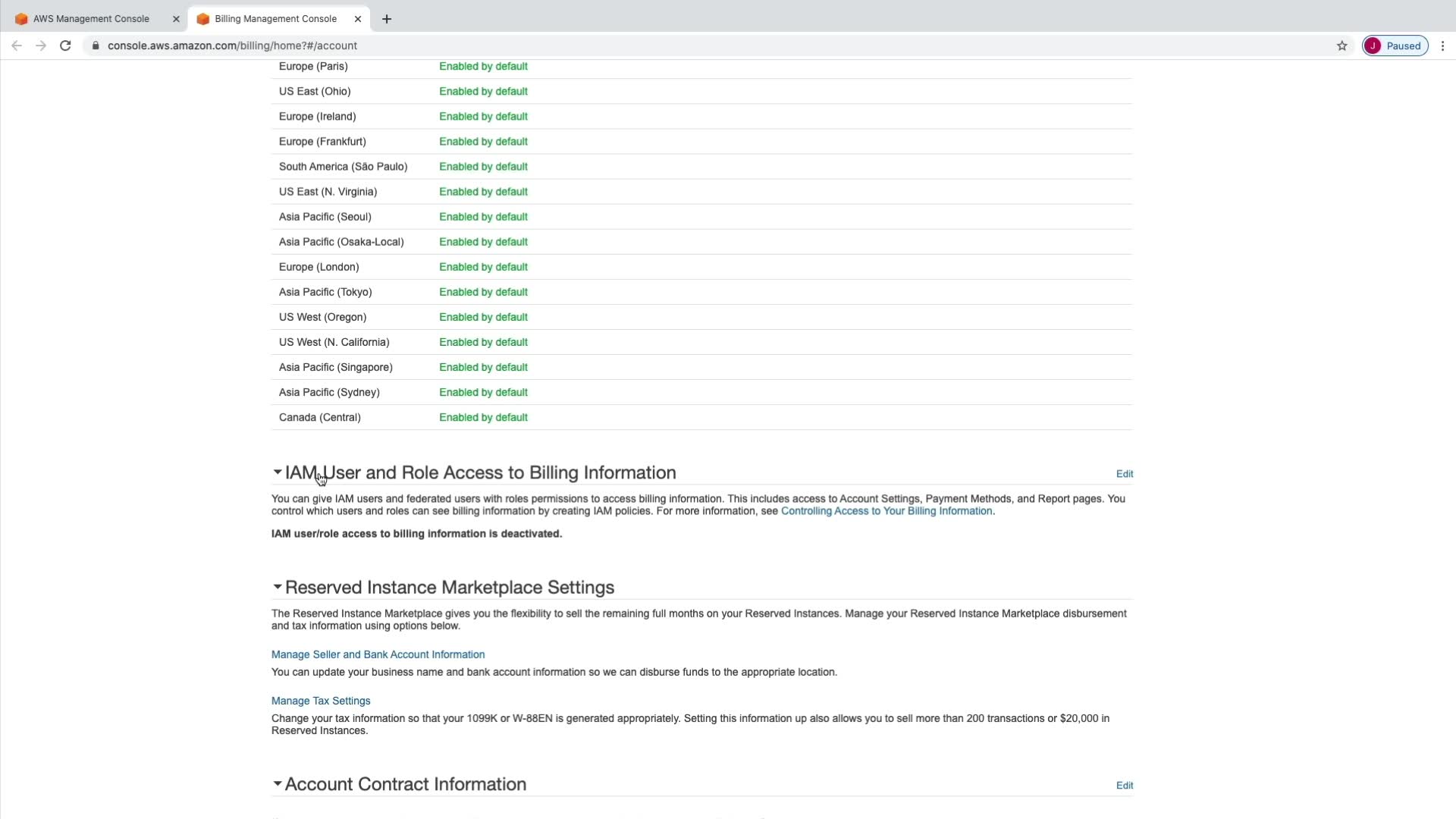
Task: Bookmark this page with star icon
Action: point(1341,45)
